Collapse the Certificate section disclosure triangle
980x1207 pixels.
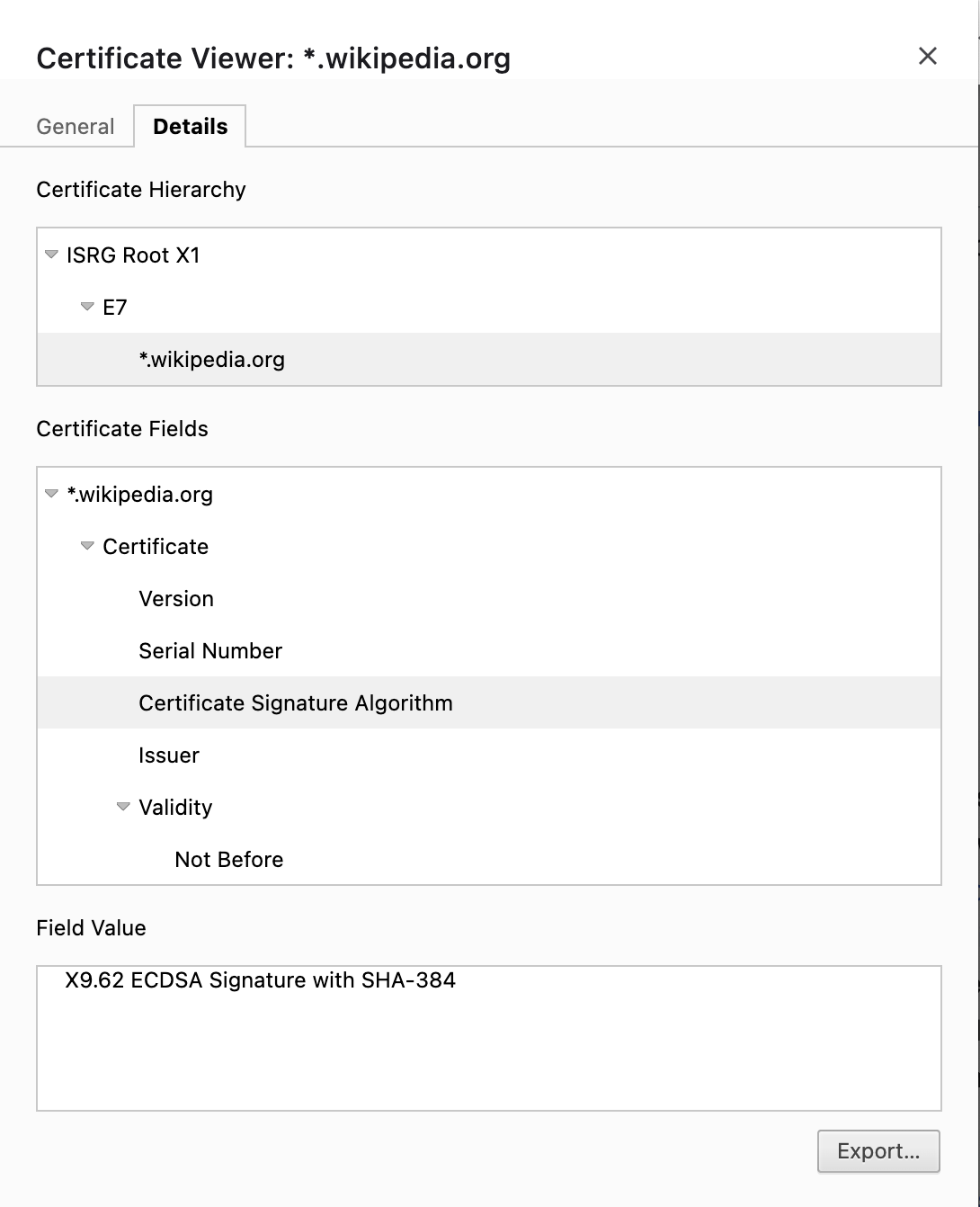(87, 546)
